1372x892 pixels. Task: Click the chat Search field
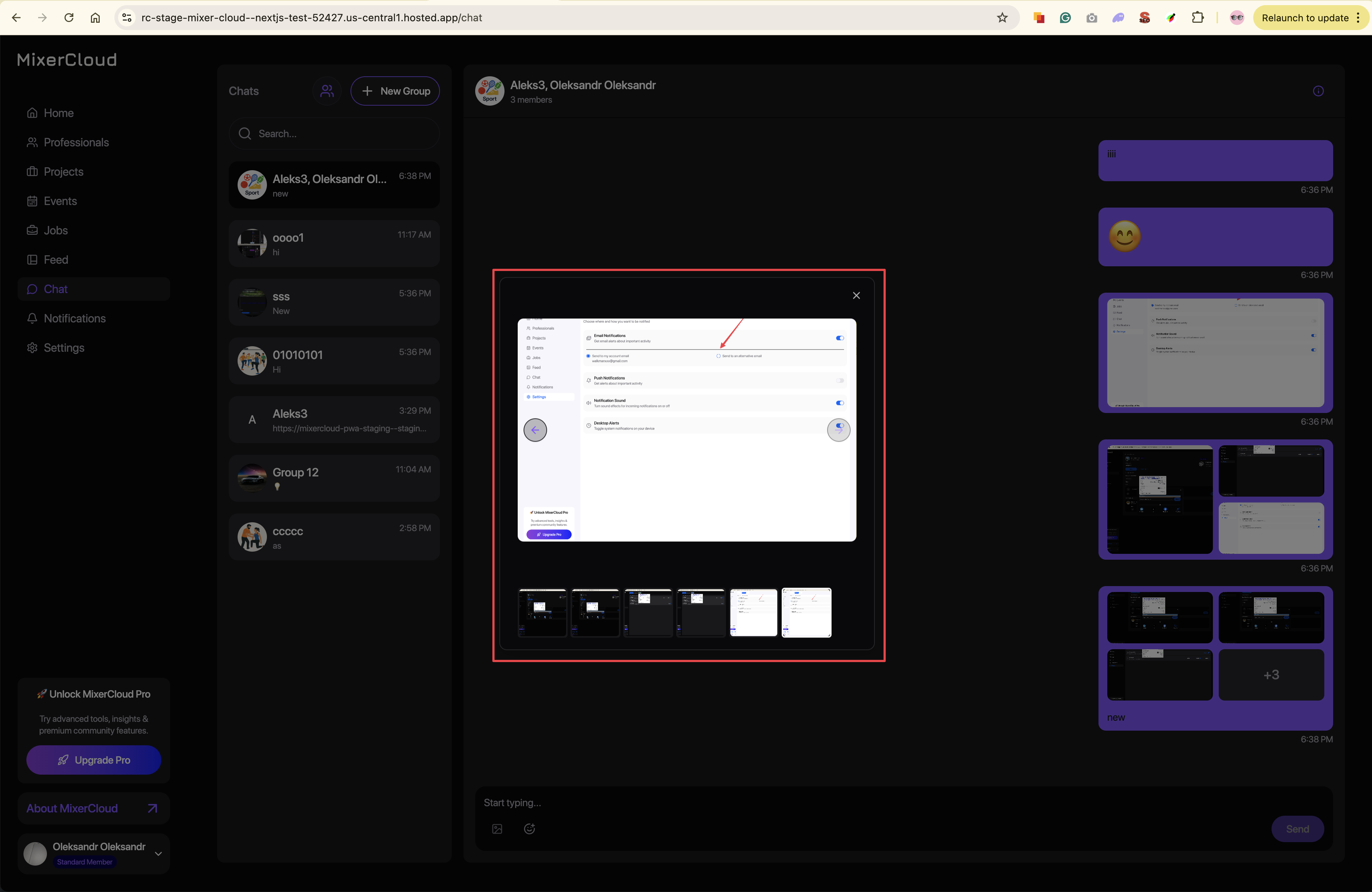tap(340, 134)
